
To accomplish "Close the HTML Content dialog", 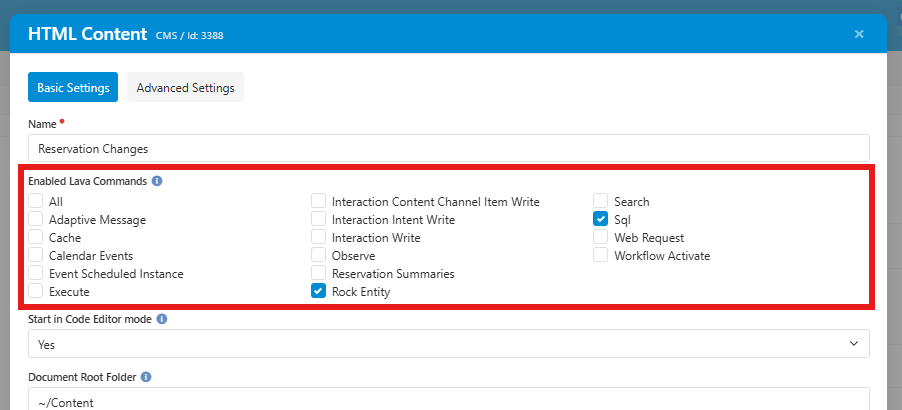I will pos(858,34).
